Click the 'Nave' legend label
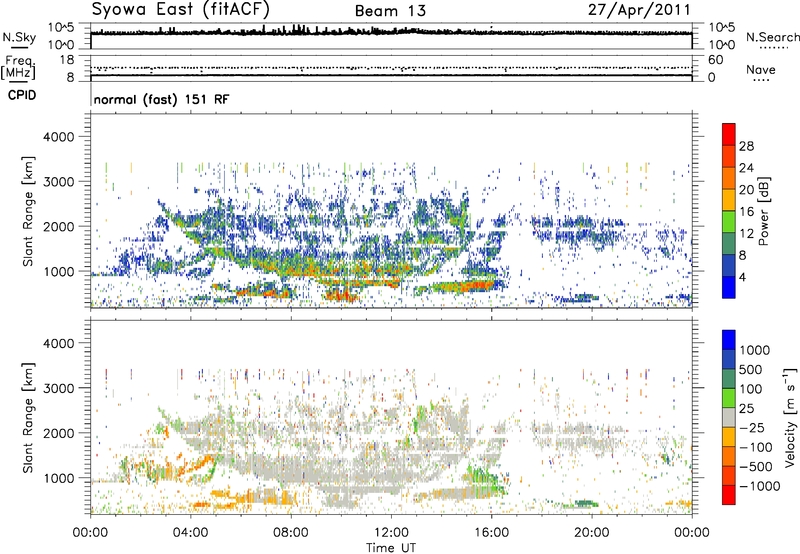The image size is (800, 554). pyautogui.click(x=761, y=69)
